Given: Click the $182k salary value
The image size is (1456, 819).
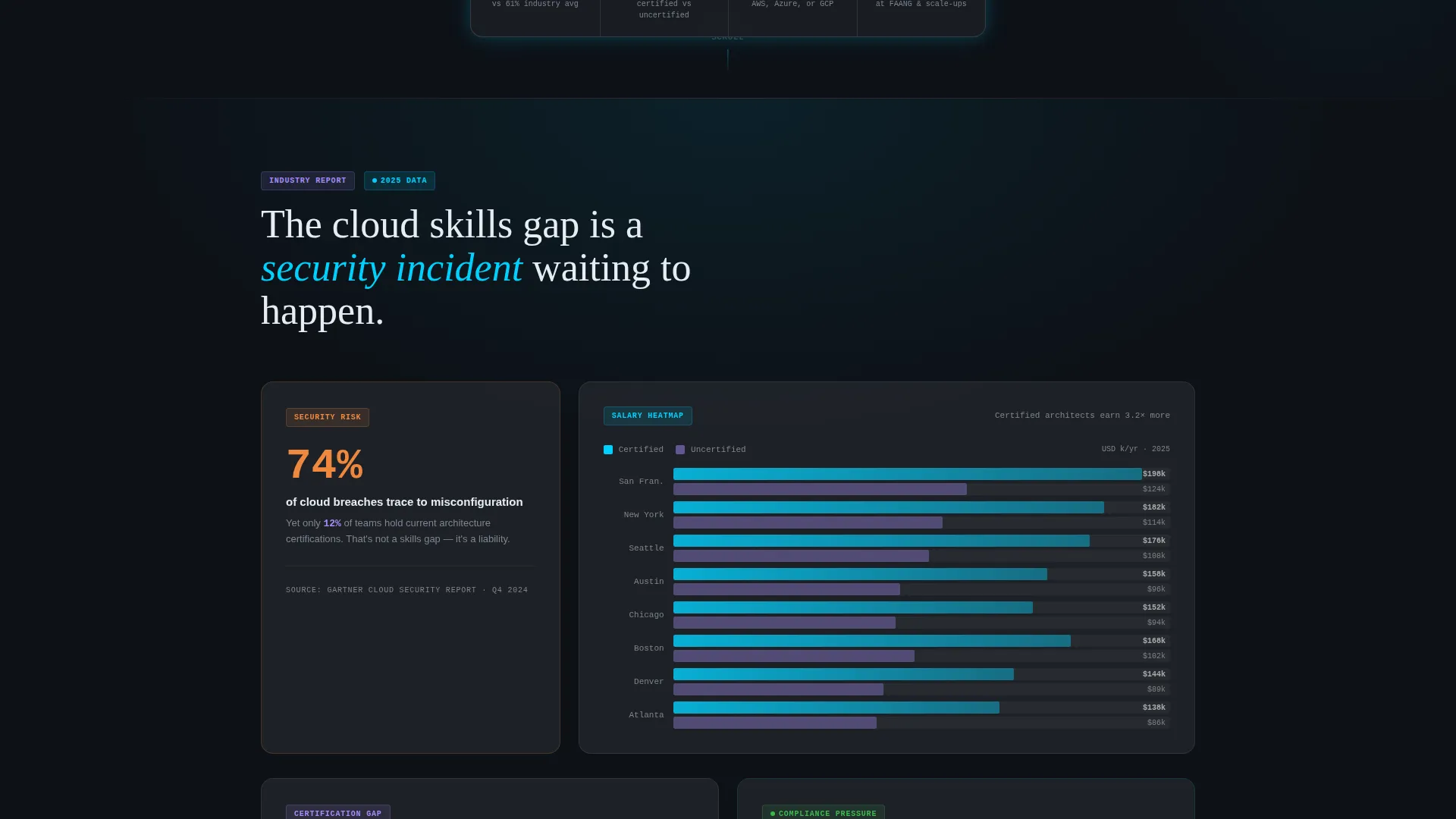Looking at the screenshot, I should [x=1154, y=507].
